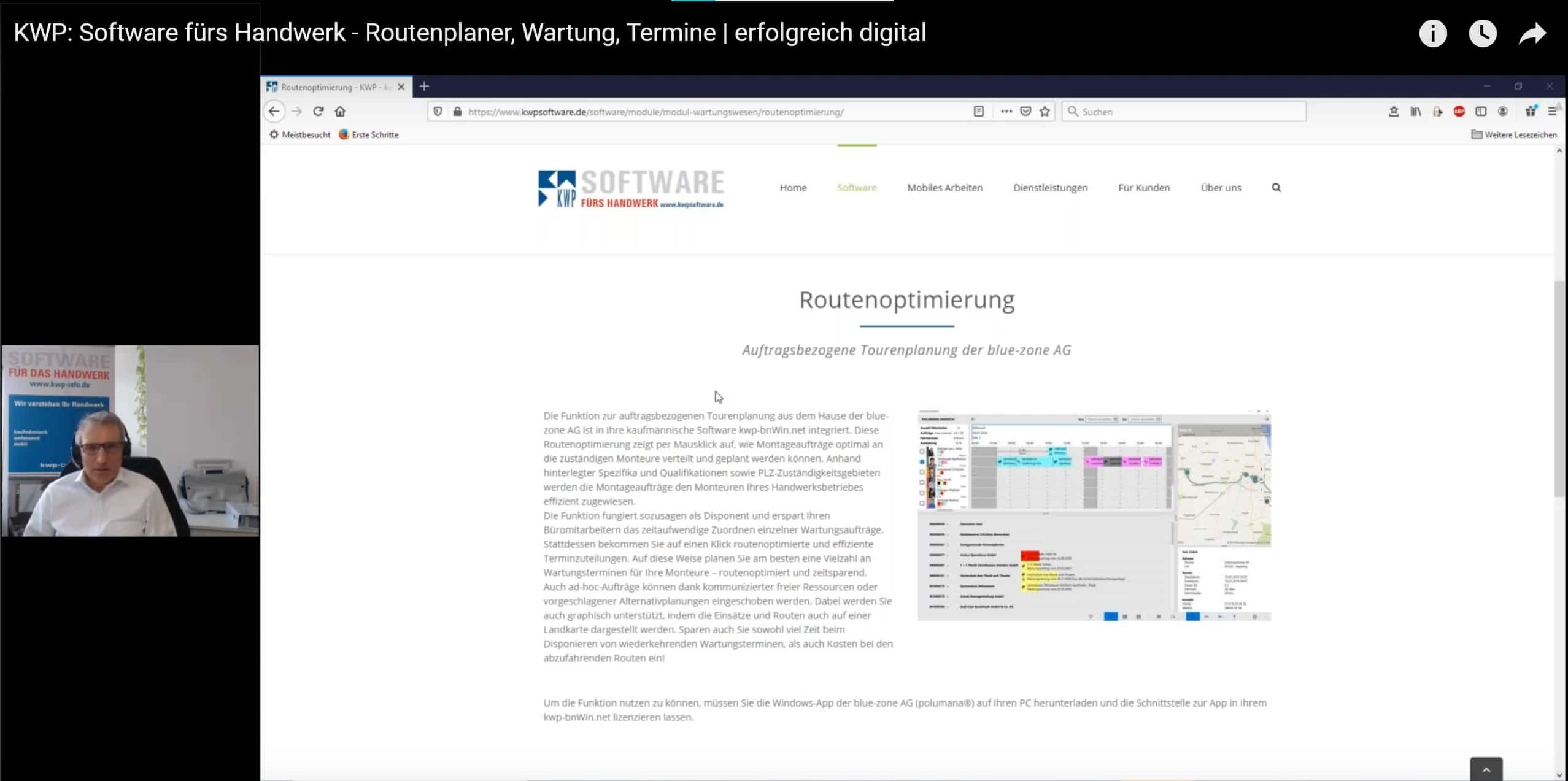Screen dimensions: 1568x781
Task: Toggle the sidebar view icon
Action: 1481,111
